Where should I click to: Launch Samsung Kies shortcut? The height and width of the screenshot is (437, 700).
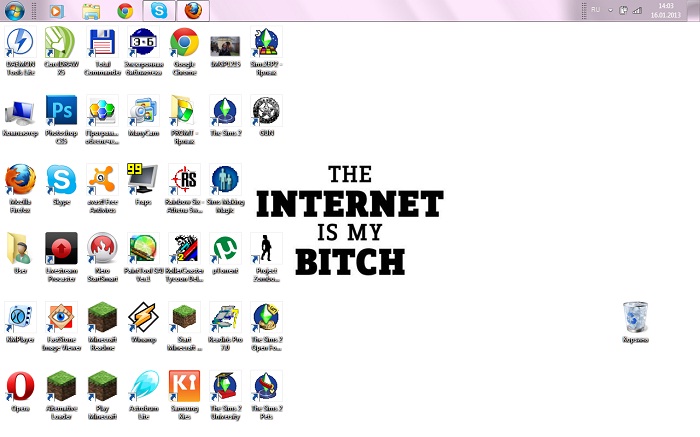click(184, 386)
